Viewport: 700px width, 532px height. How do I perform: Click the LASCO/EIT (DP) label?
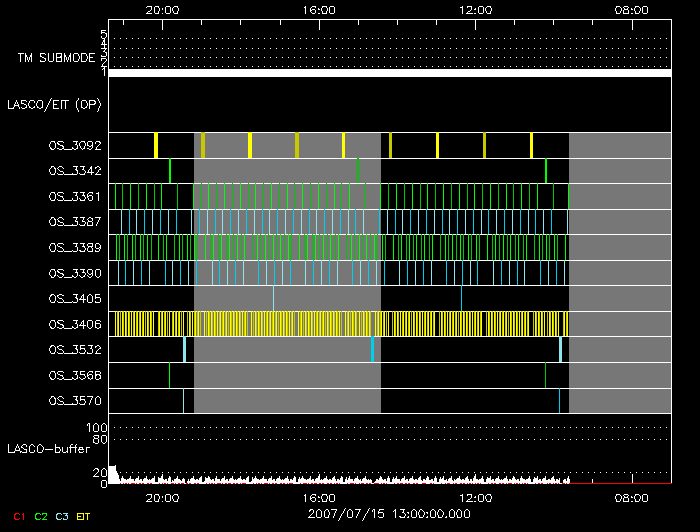point(54,104)
